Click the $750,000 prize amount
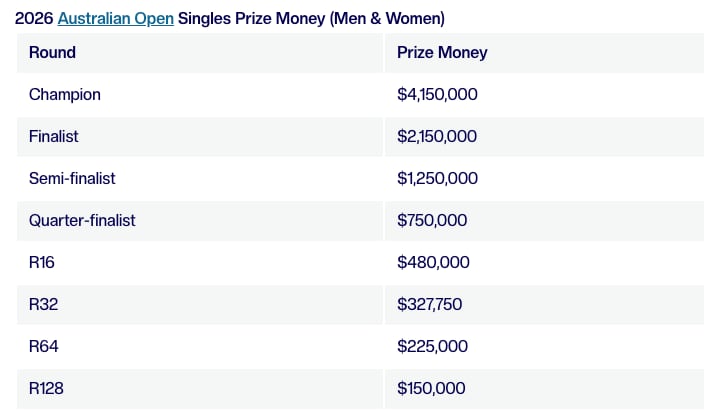Image resolution: width=721 pixels, height=418 pixels. pyautogui.click(x=432, y=220)
